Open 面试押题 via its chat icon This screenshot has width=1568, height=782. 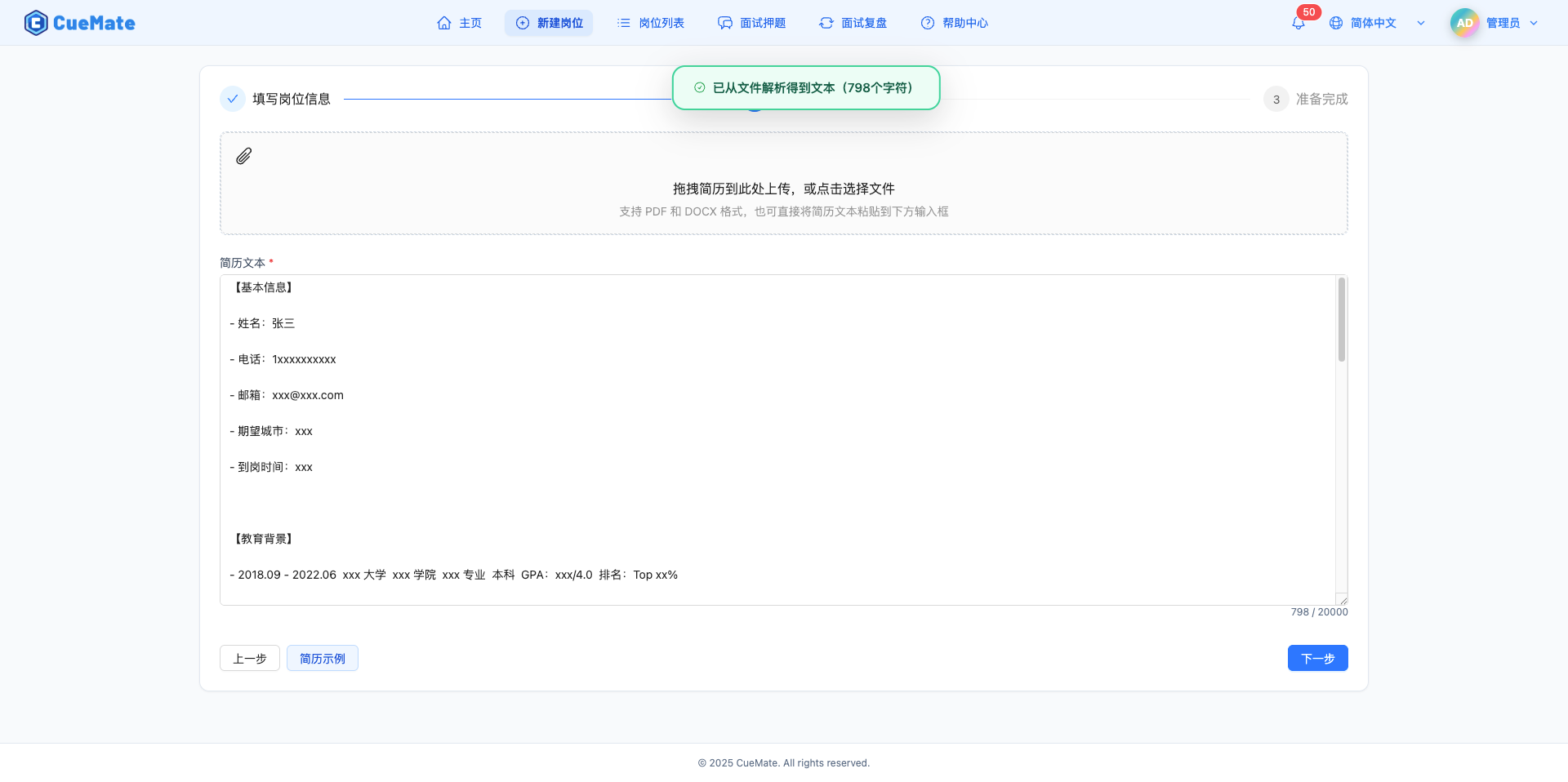click(x=725, y=23)
